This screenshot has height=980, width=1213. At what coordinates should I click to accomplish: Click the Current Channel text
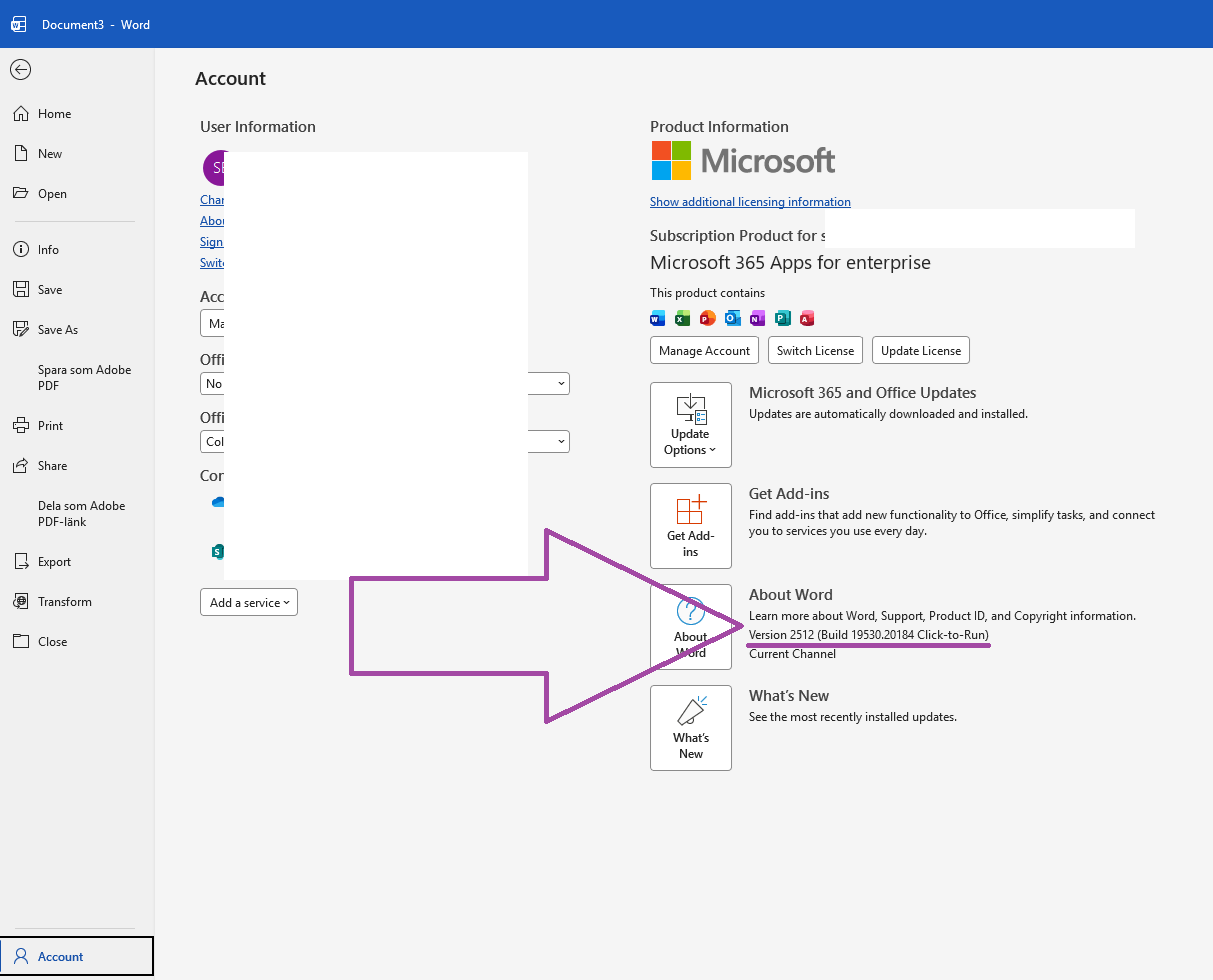[792, 654]
